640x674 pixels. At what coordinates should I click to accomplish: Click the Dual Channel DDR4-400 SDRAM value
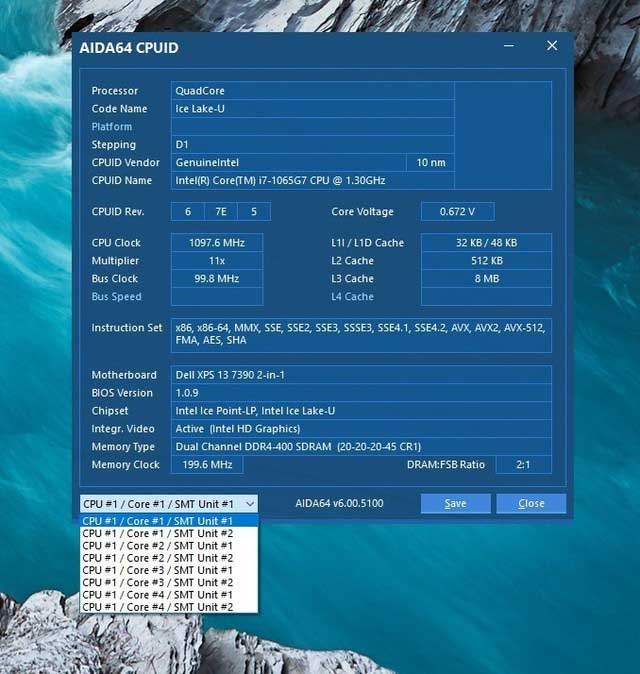coord(361,447)
